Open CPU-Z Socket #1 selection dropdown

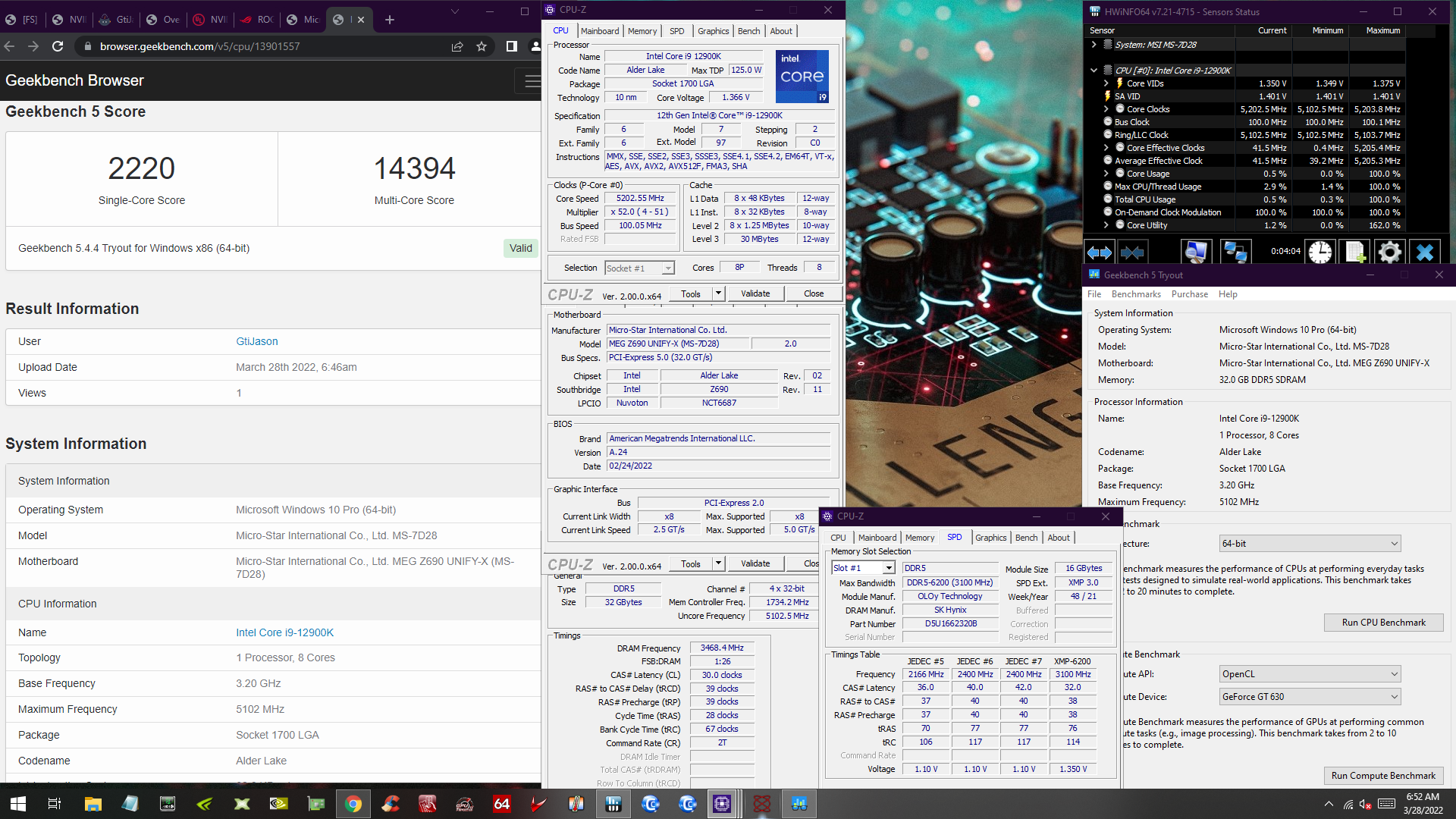pos(639,268)
